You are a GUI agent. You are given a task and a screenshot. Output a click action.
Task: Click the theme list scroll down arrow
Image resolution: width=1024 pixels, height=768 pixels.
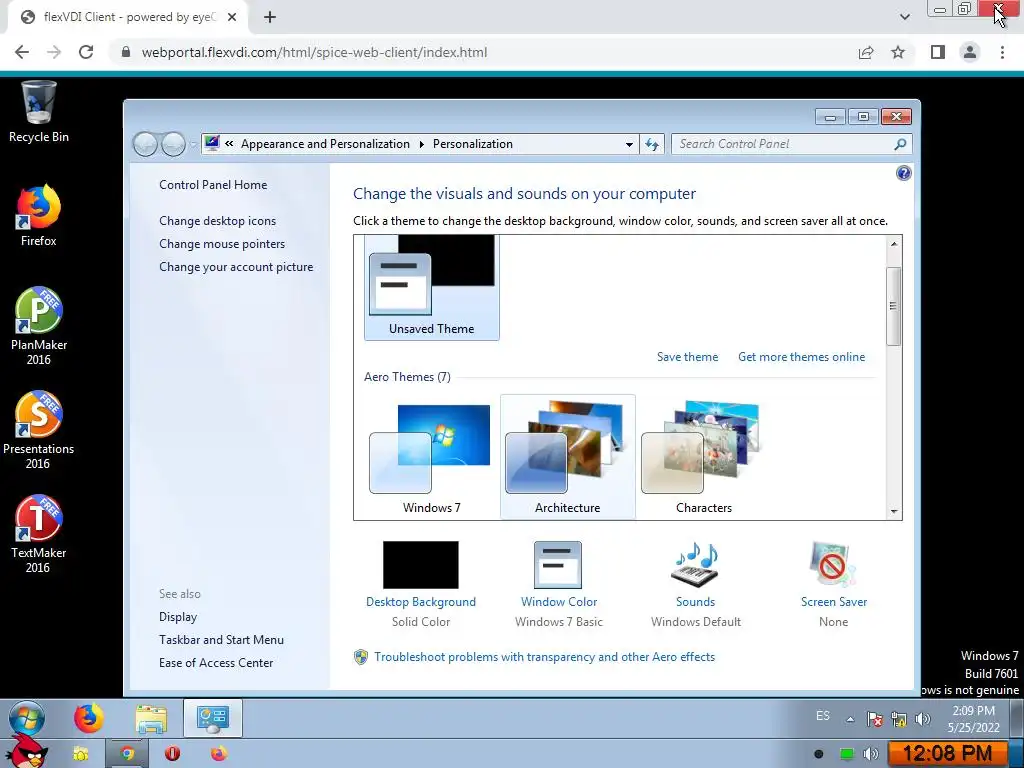894,512
